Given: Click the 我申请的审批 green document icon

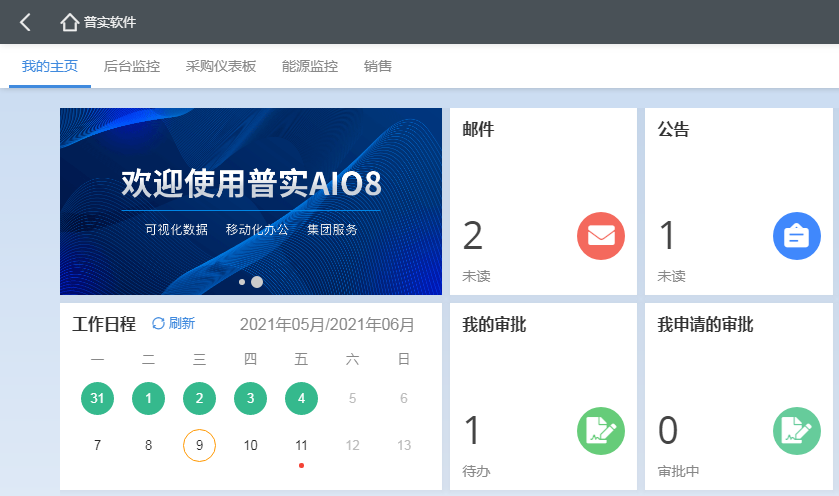Looking at the screenshot, I should [x=797, y=431].
